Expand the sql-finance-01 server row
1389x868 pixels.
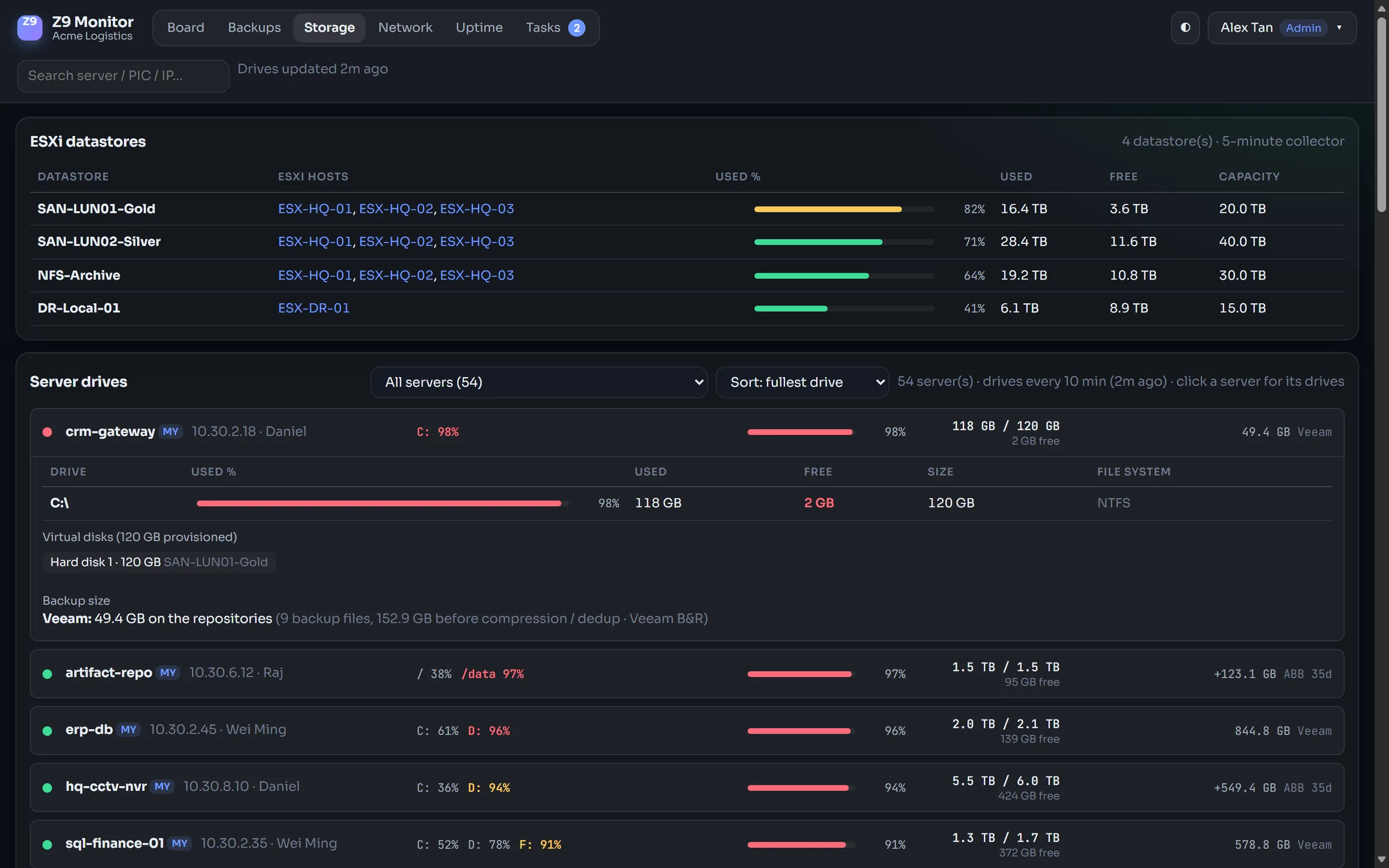(687, 844)
